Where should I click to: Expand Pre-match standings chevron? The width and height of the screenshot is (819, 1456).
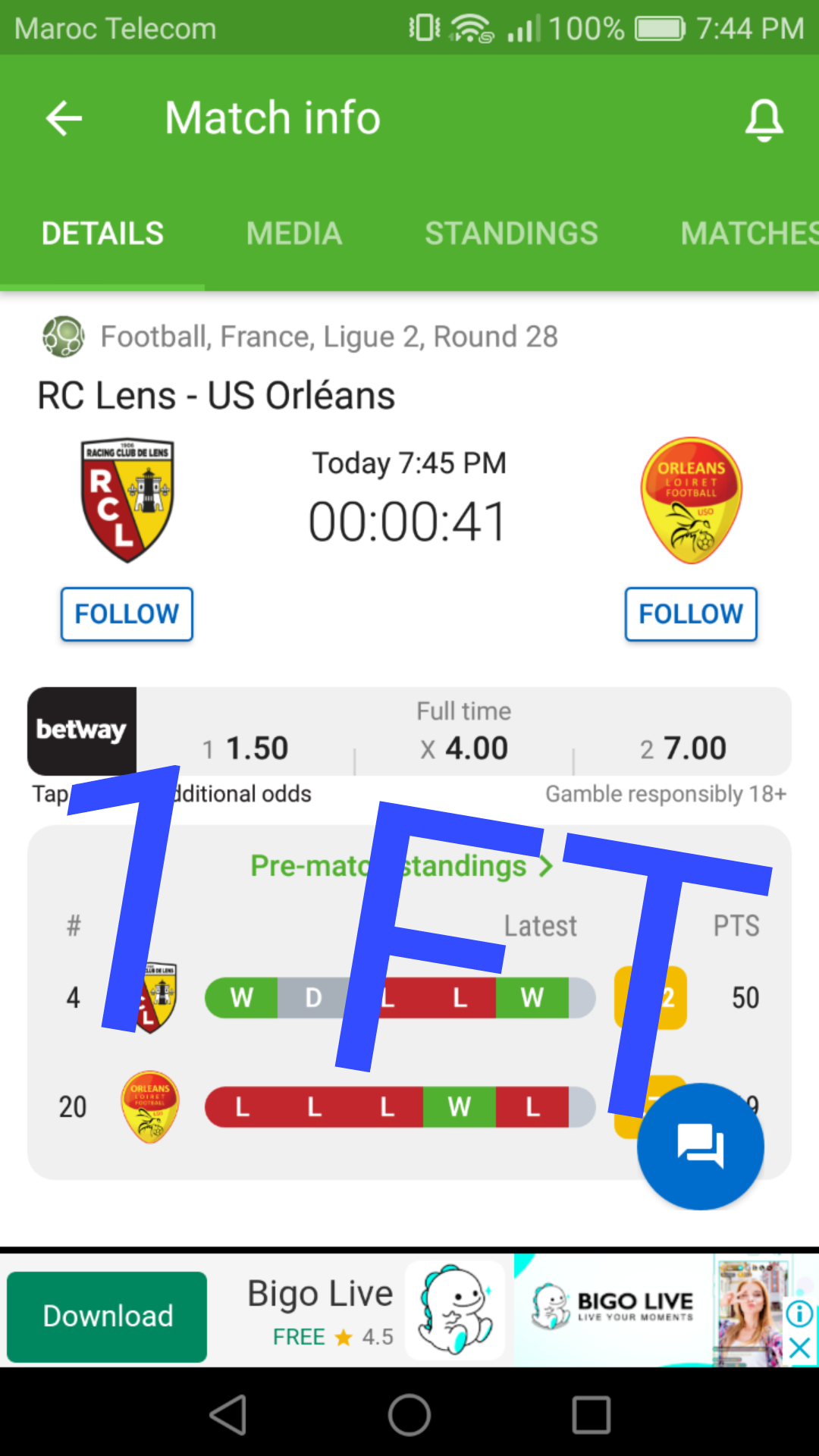[545, 866]
